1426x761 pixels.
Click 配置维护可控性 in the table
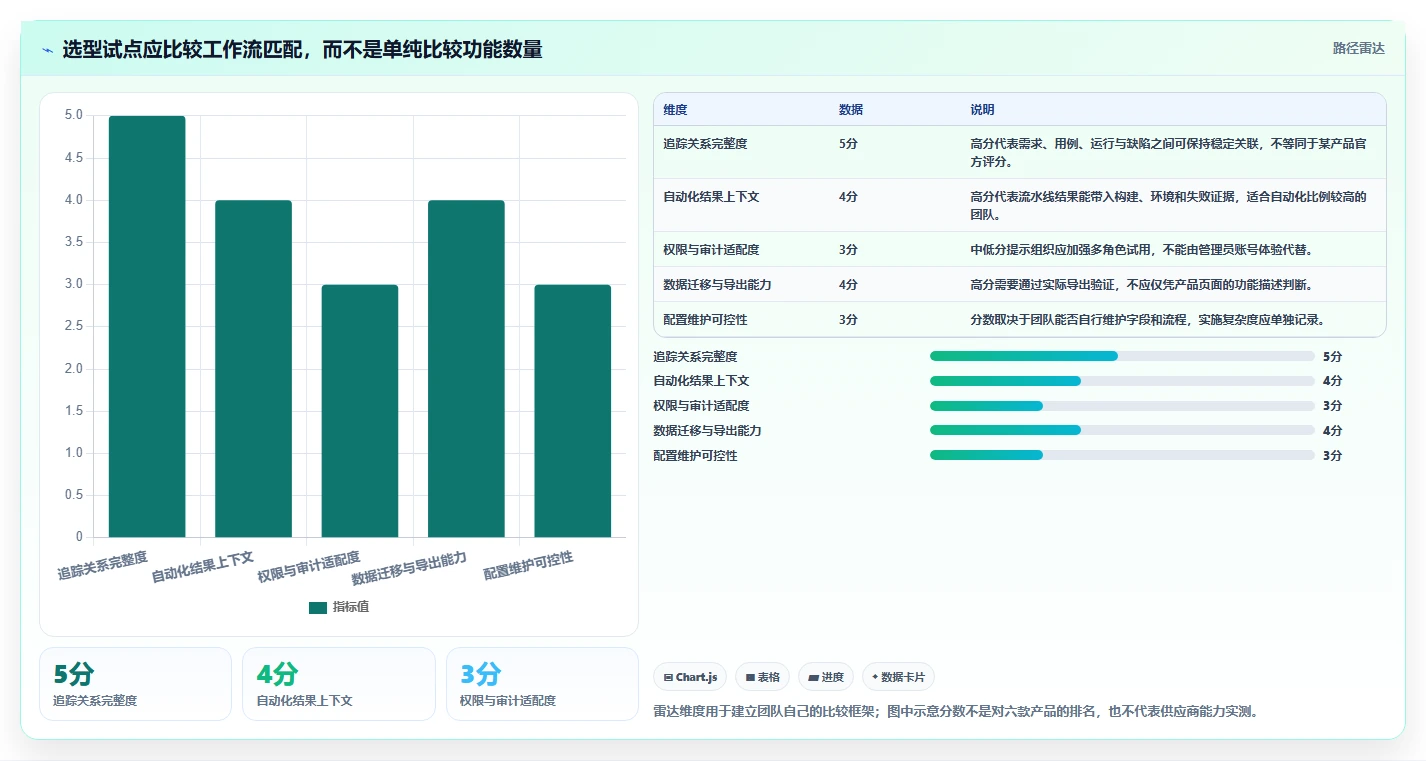(x=705, y=320)
